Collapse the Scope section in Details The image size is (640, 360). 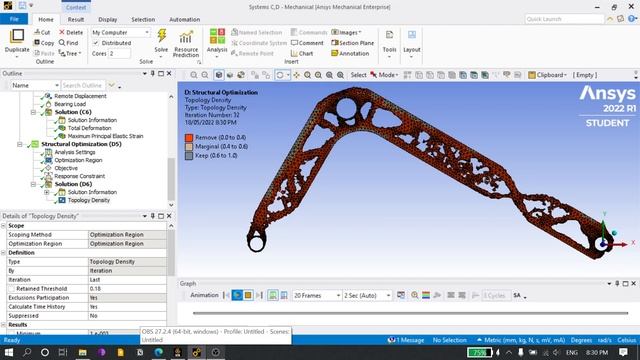pos(3,226)
